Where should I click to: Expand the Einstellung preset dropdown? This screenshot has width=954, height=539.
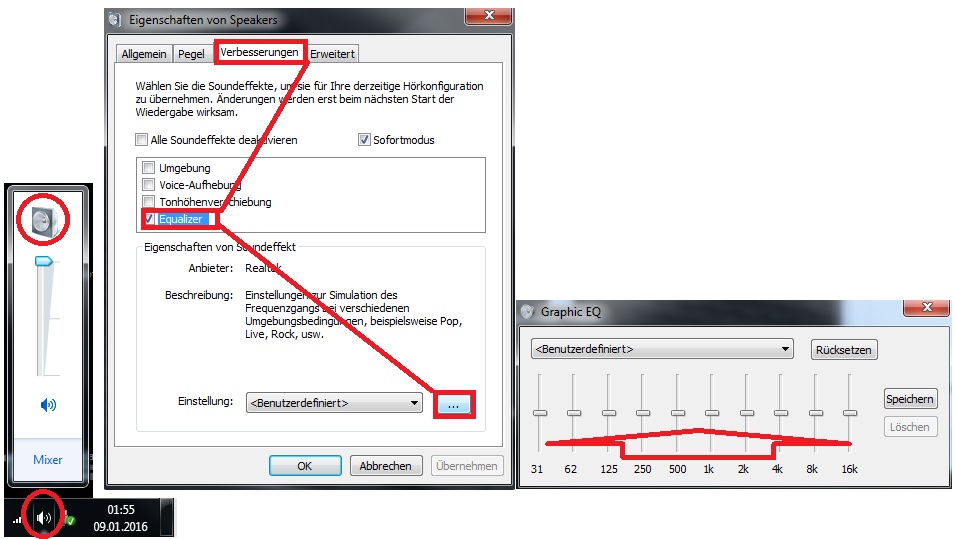click(334, 403)
